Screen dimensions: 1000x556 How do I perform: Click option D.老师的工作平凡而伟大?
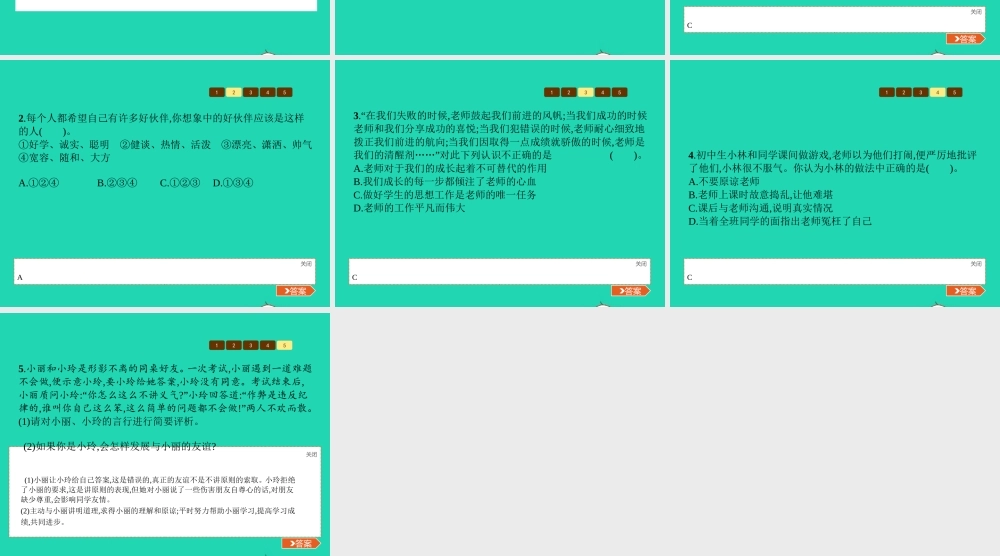tap(409, 208)
